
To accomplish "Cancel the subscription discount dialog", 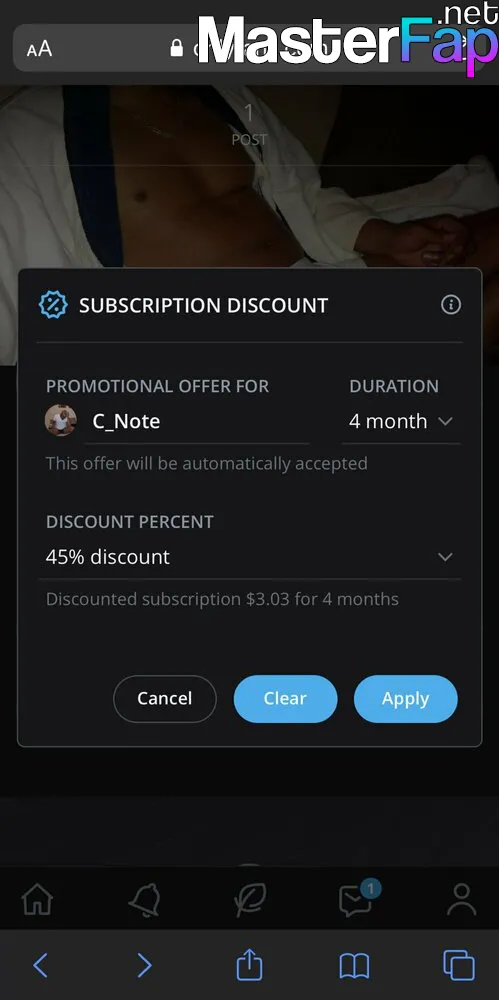I will click(165, 698).
